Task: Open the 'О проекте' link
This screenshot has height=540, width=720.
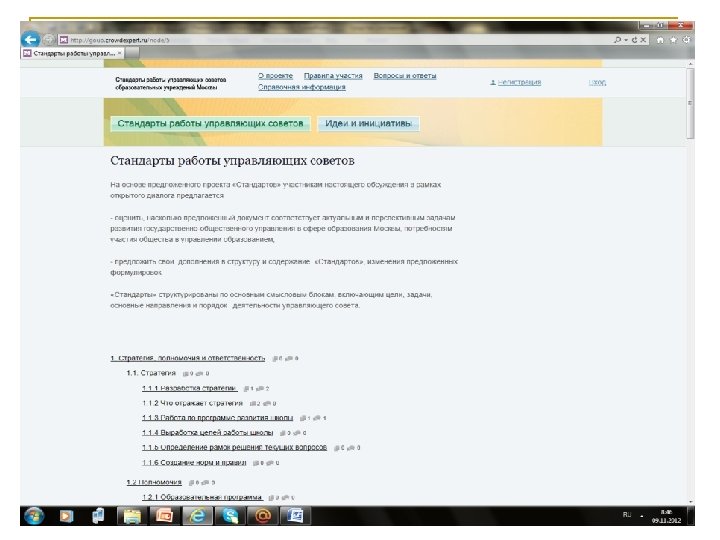Action: [276, 76]
